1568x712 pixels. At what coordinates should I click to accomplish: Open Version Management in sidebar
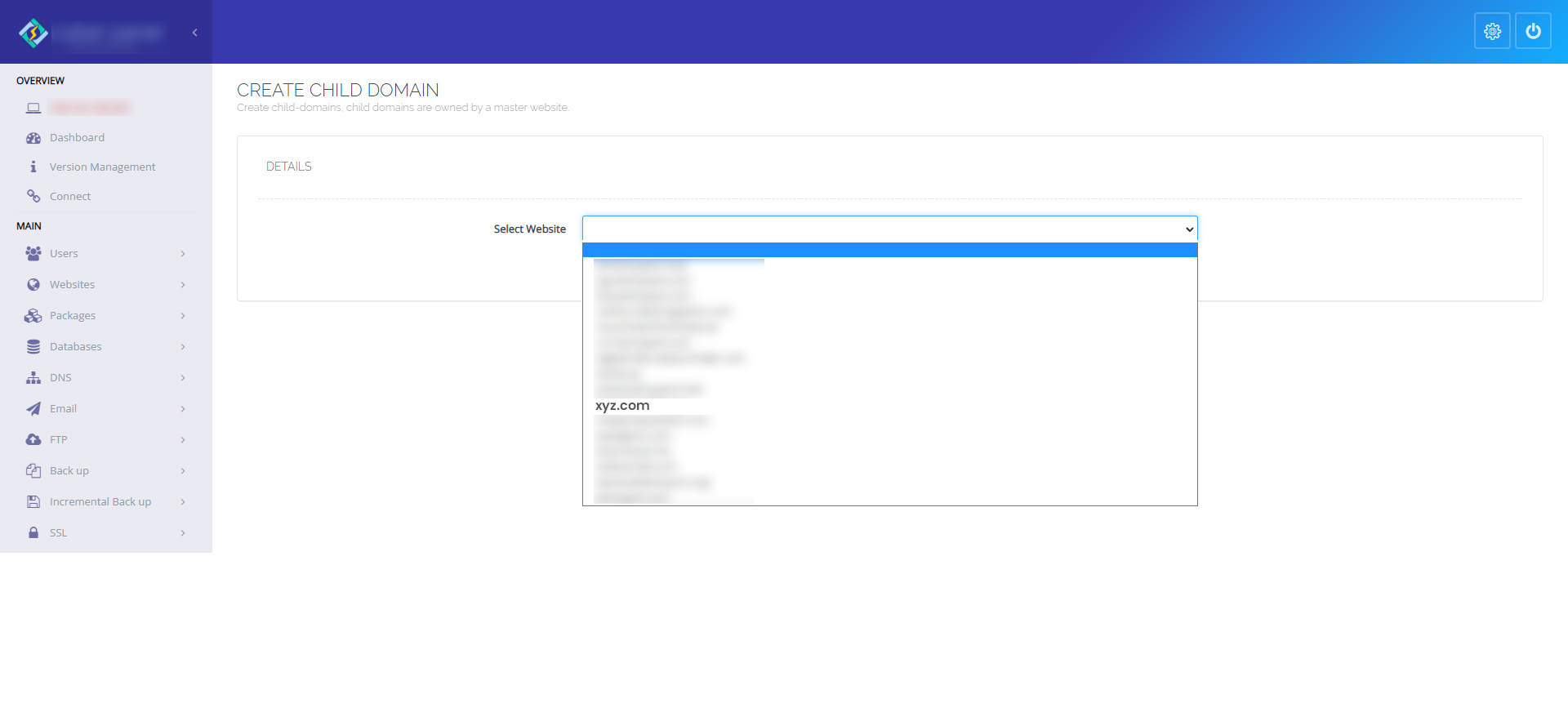pyautogui.click(x=102, y=167)
